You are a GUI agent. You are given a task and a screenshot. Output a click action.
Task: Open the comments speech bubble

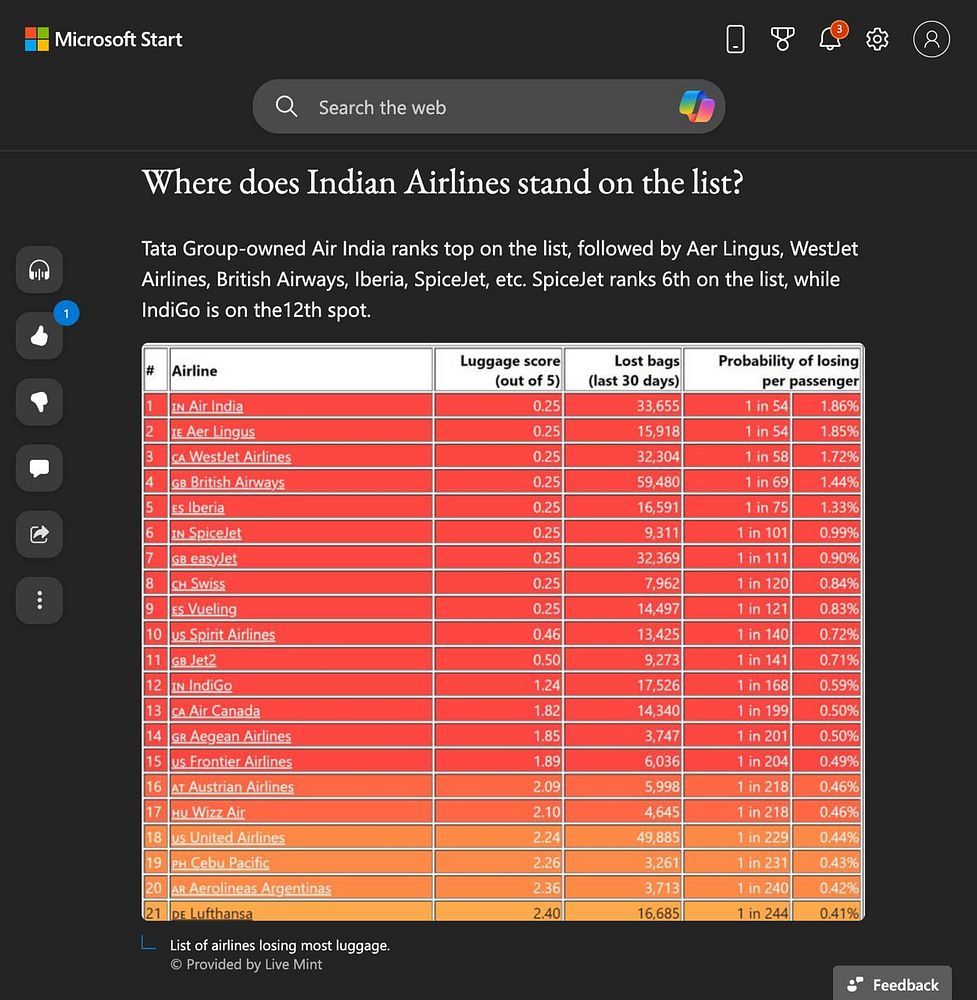(x=40, y=468)
